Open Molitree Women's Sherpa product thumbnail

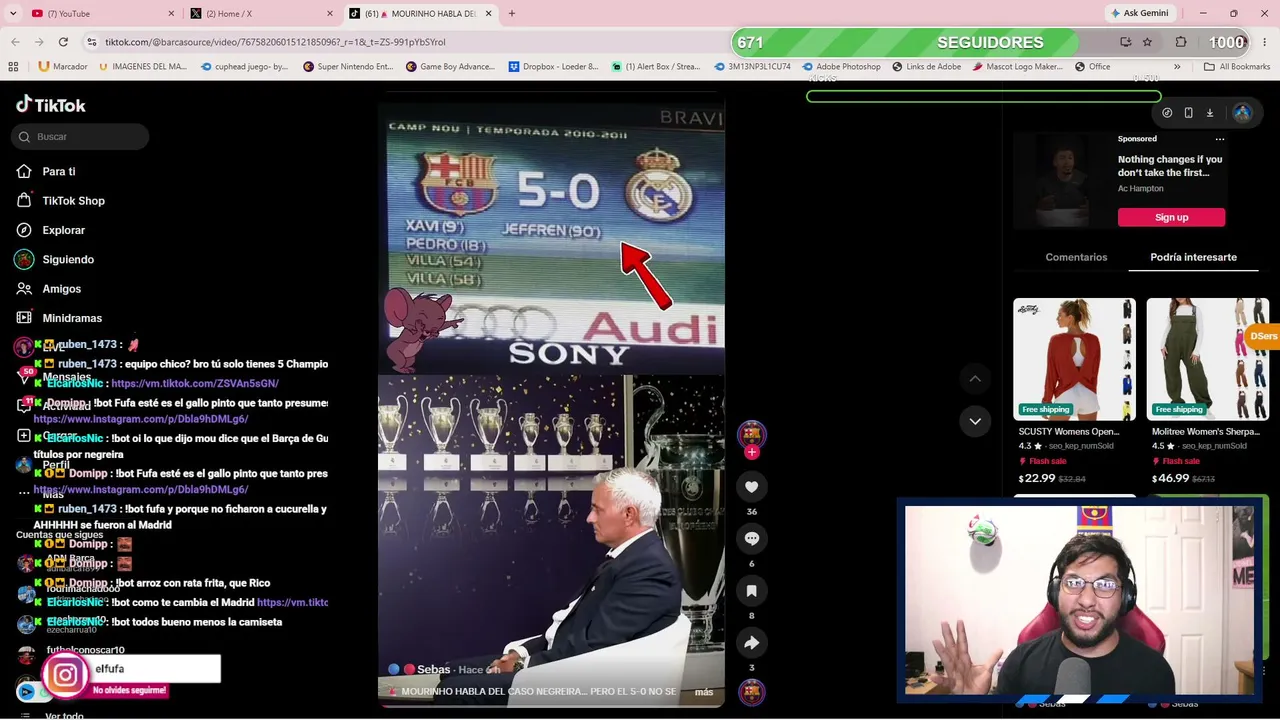tap(1207, 358)
